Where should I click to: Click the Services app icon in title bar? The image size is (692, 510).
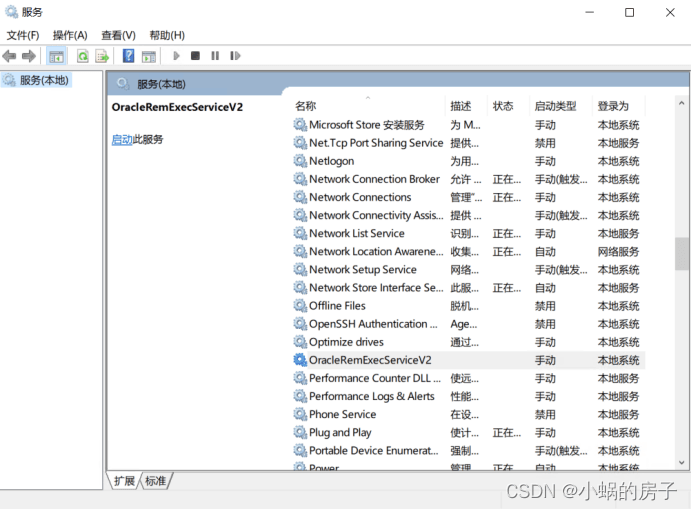click(11, 12)
